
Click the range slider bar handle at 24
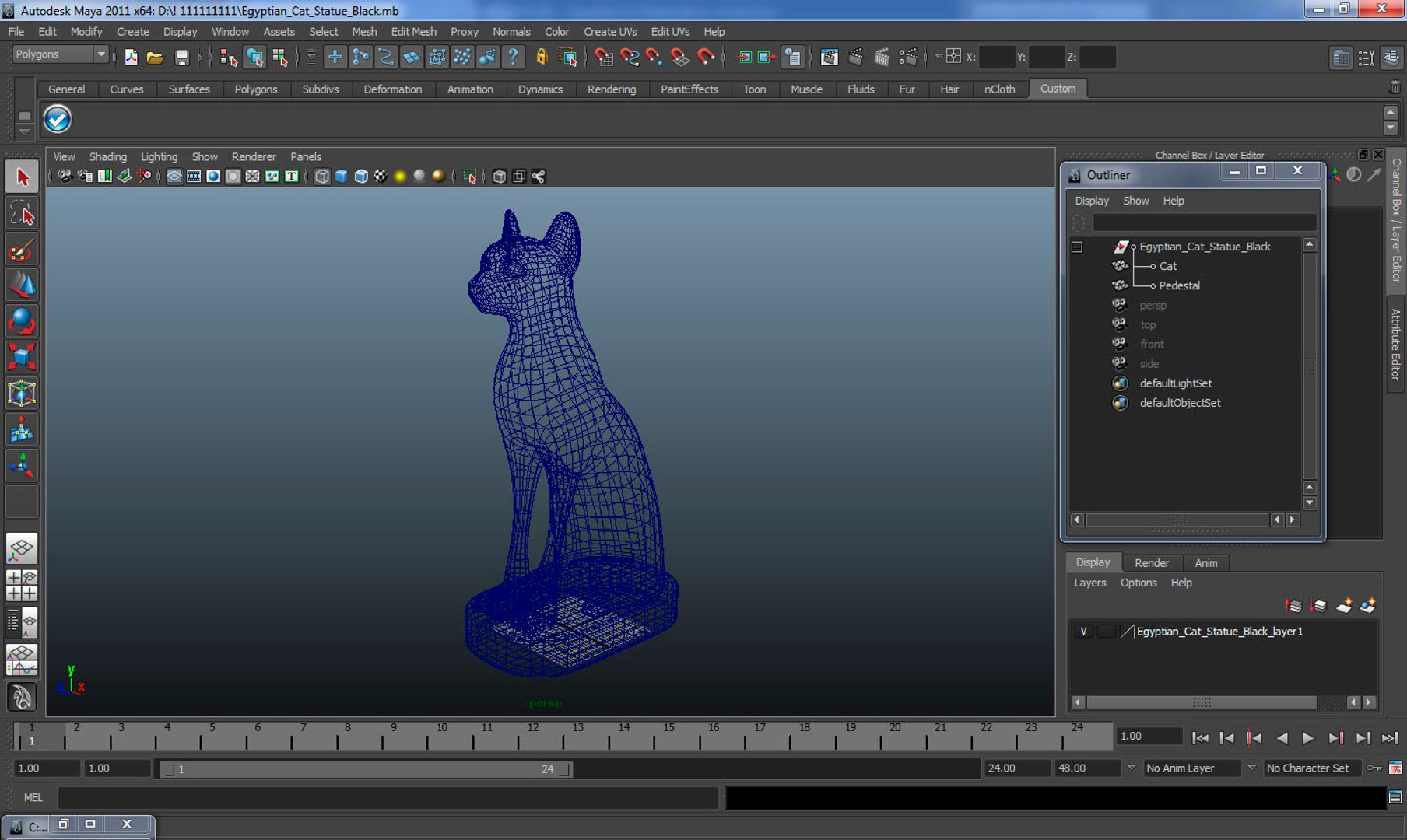(566, 768)
